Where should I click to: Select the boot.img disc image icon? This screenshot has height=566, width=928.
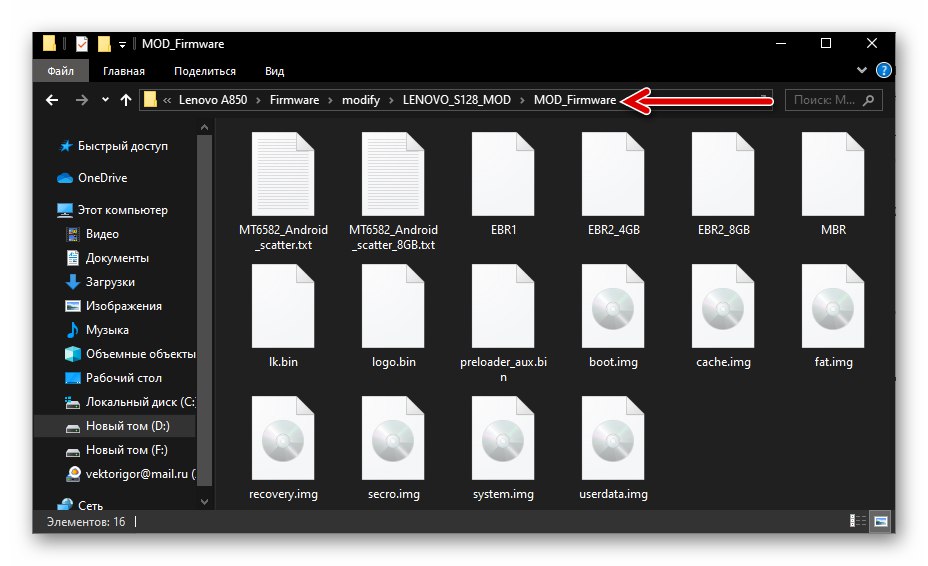pyautogui.click(x=613, y=306)
